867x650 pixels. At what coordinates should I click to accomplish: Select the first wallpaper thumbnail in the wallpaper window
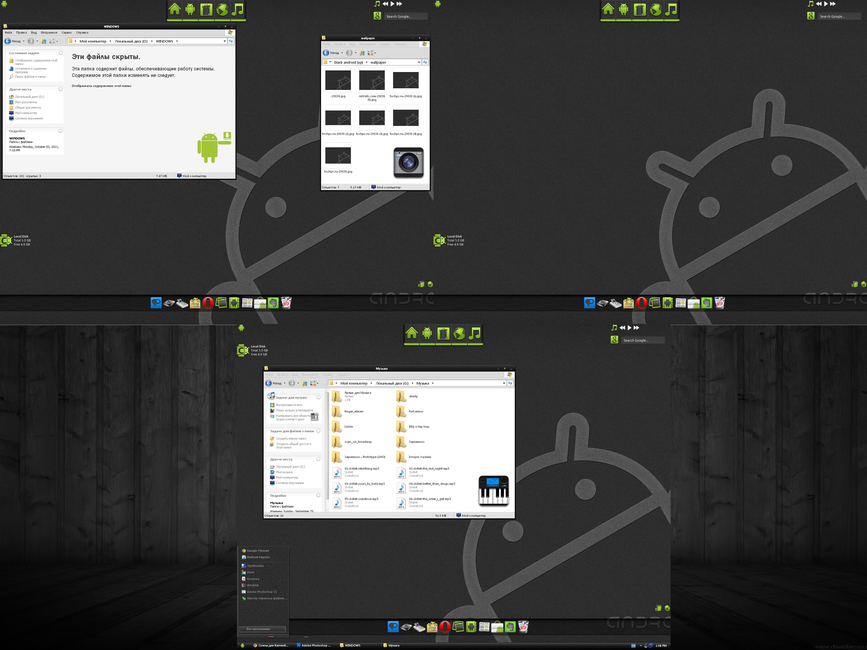coord(338,81)
